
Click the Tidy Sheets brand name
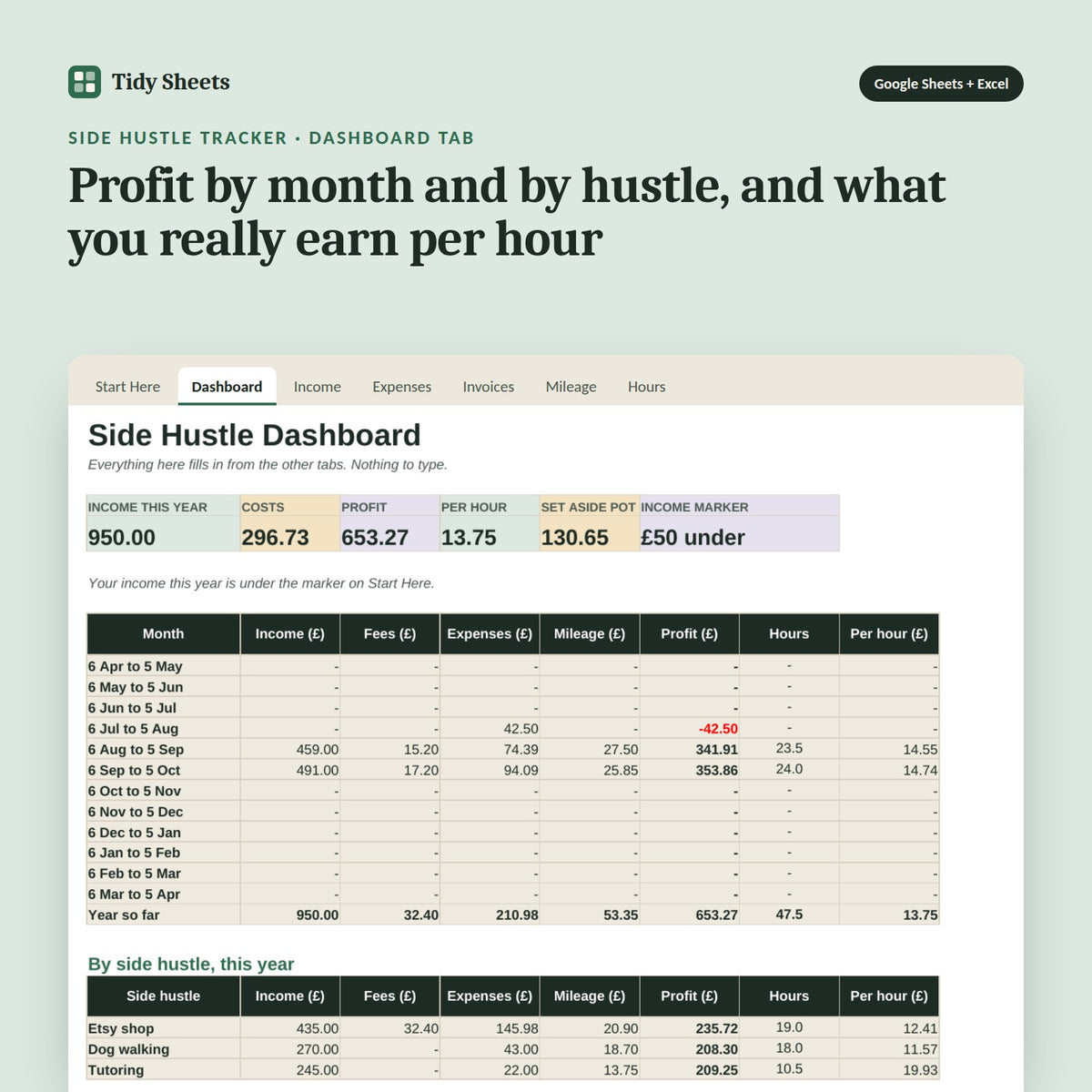click(x=171, y=82)
